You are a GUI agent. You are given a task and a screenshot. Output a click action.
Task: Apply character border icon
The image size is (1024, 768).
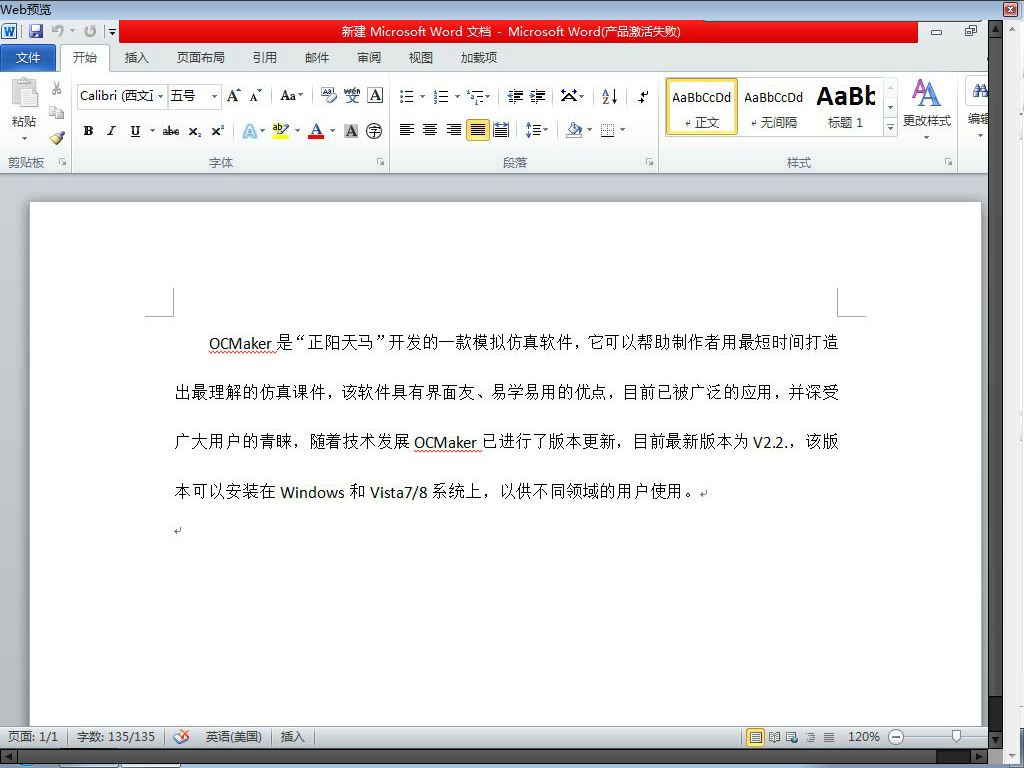click(375, 96)
